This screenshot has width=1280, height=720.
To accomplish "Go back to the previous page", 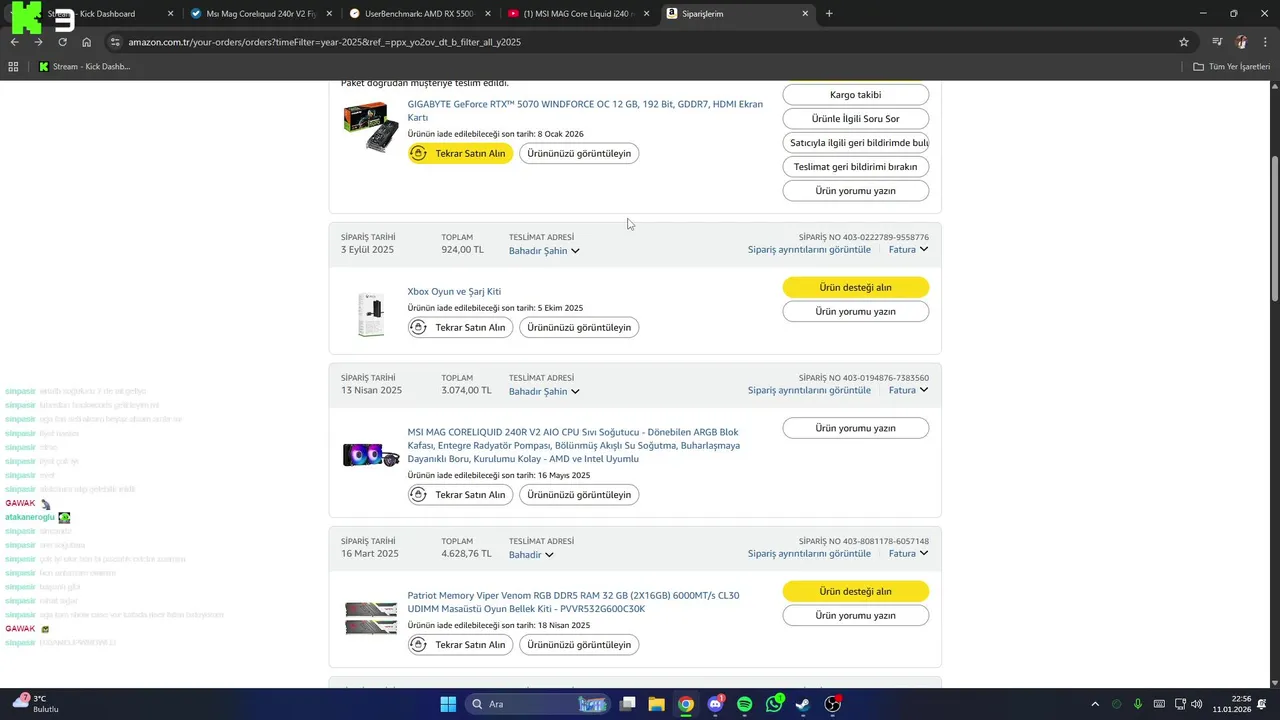I will click(14, 42).
